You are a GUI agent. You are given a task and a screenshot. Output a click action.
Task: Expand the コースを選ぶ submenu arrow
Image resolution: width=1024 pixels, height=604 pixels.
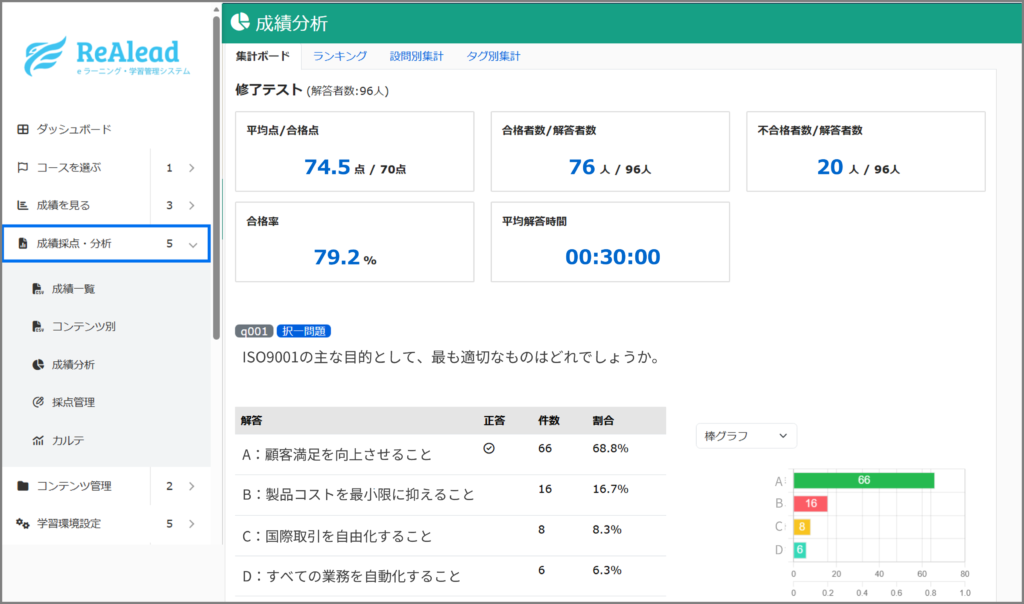pos(192,168)
